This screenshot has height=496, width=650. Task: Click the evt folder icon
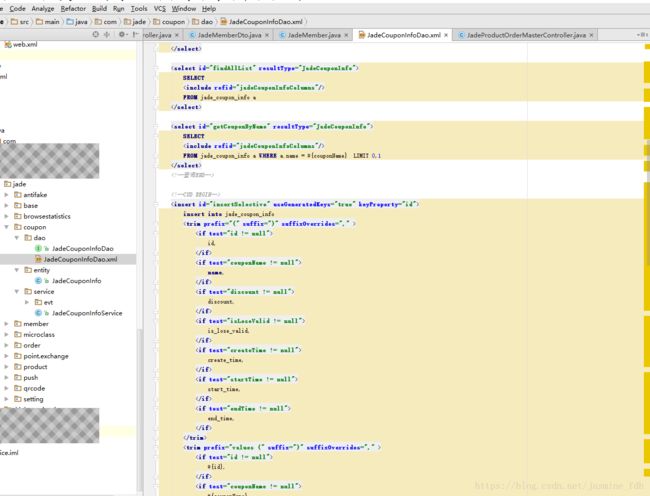pos(38,302)
